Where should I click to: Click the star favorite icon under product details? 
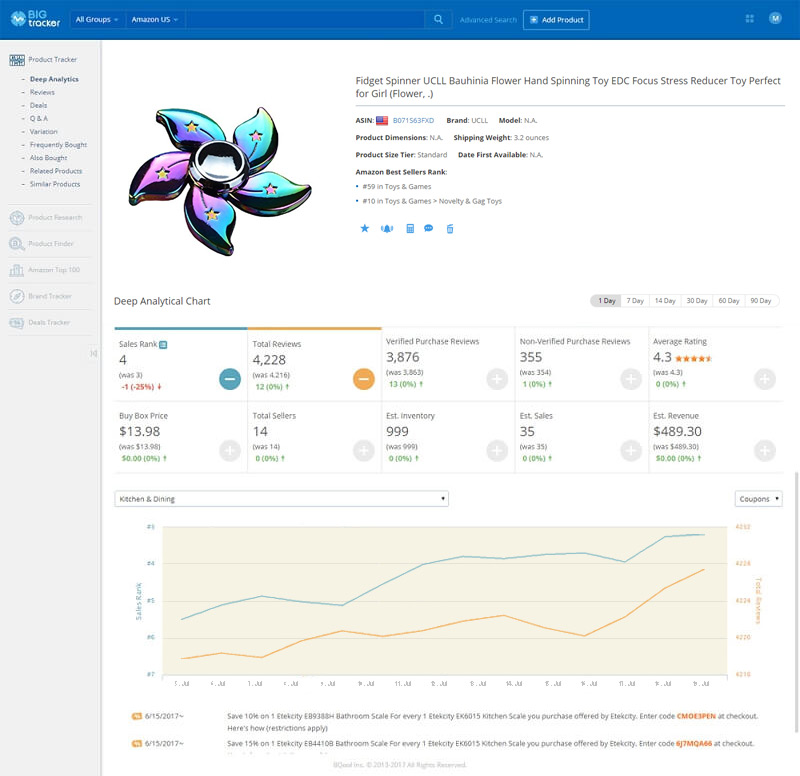(365, 229)
